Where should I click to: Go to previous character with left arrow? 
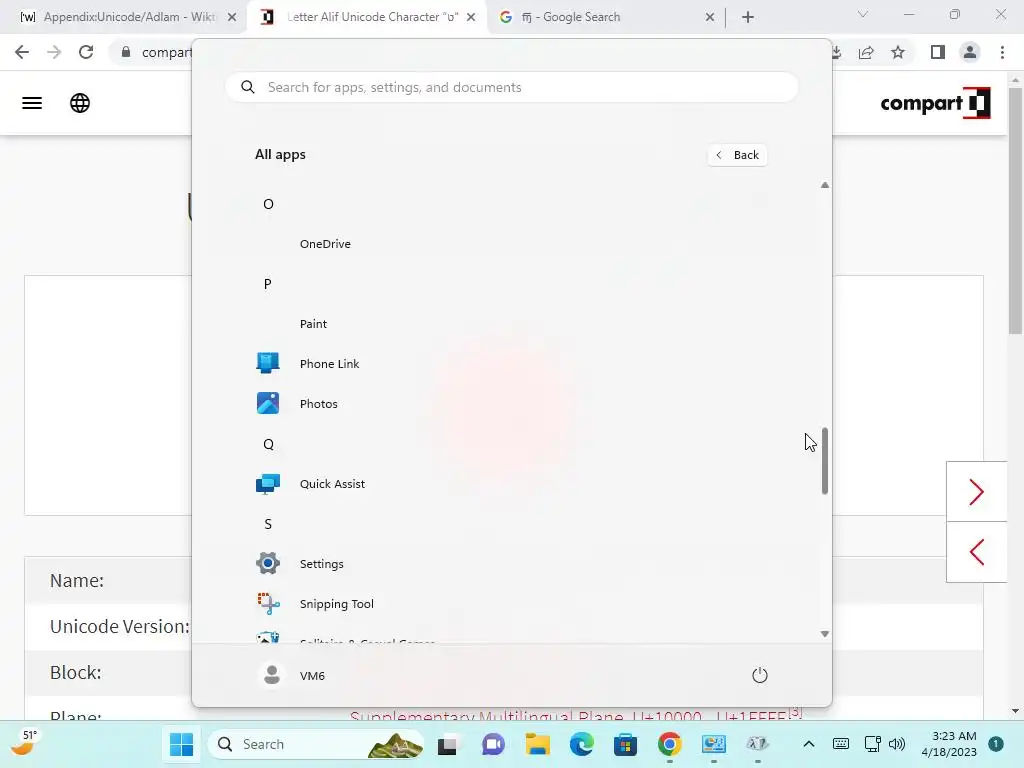pyautogui.click(x=976, y=552)
